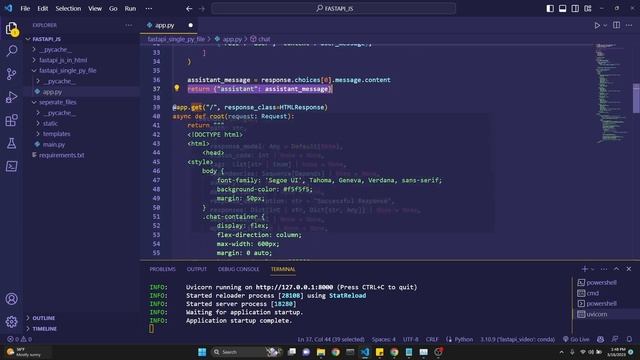The height and width of the screenshot is (360, 640).
Task: Open the terminal-style icon in activity bar
Action: 11,166
